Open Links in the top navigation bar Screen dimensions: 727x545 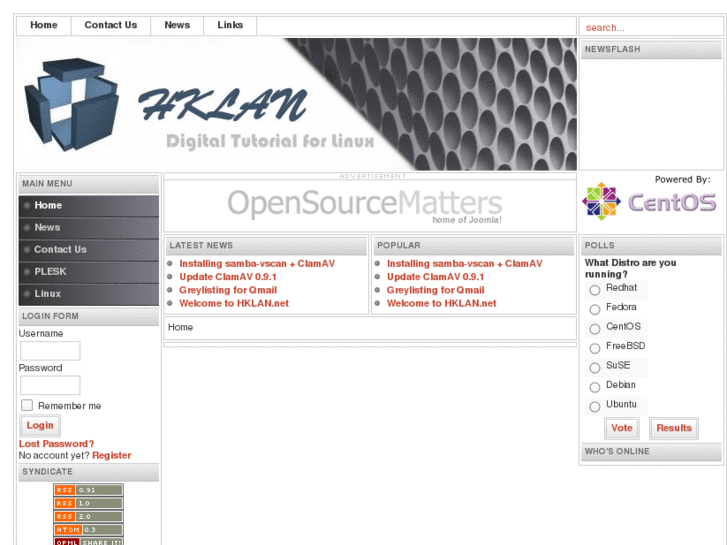(230, 25)
